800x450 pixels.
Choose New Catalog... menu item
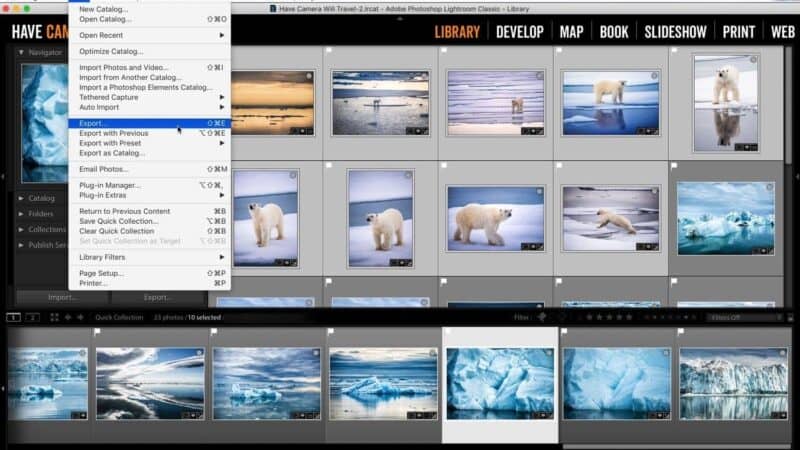coord(149,9)
